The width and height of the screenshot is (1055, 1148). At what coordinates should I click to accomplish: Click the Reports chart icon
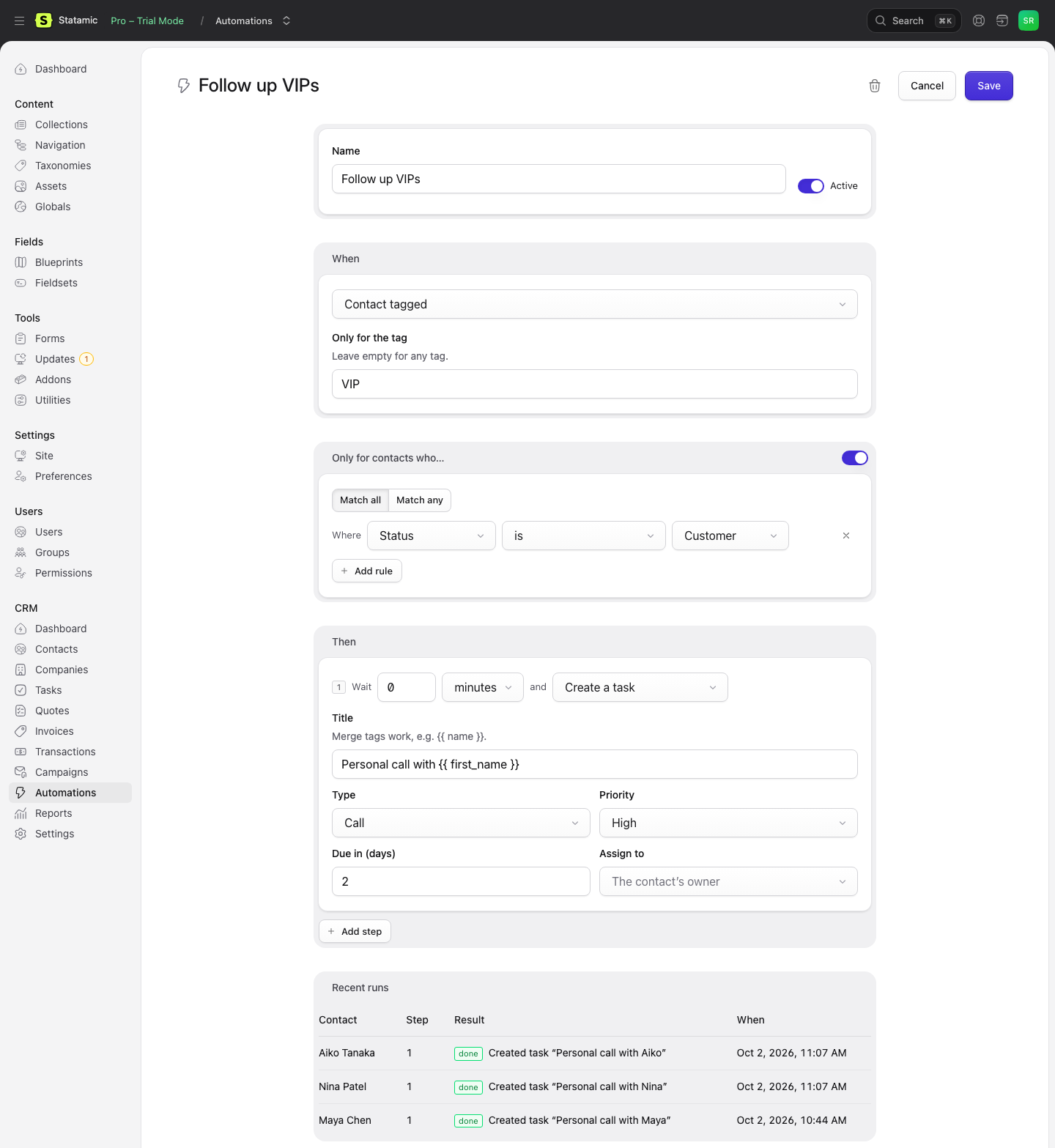pyautogui.click(x=21, y=813)
